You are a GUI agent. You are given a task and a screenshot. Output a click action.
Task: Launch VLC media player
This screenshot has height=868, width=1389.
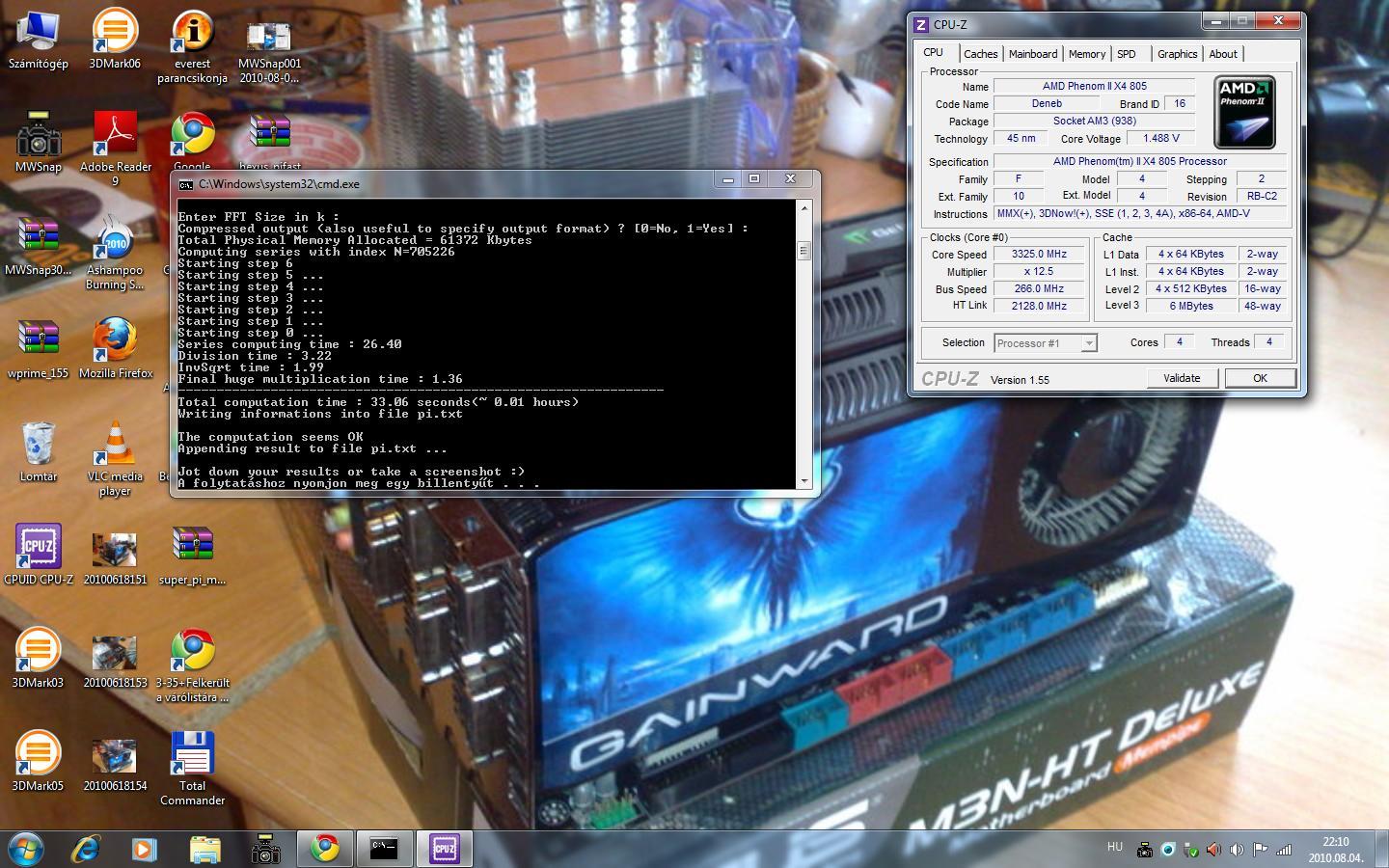115,458
